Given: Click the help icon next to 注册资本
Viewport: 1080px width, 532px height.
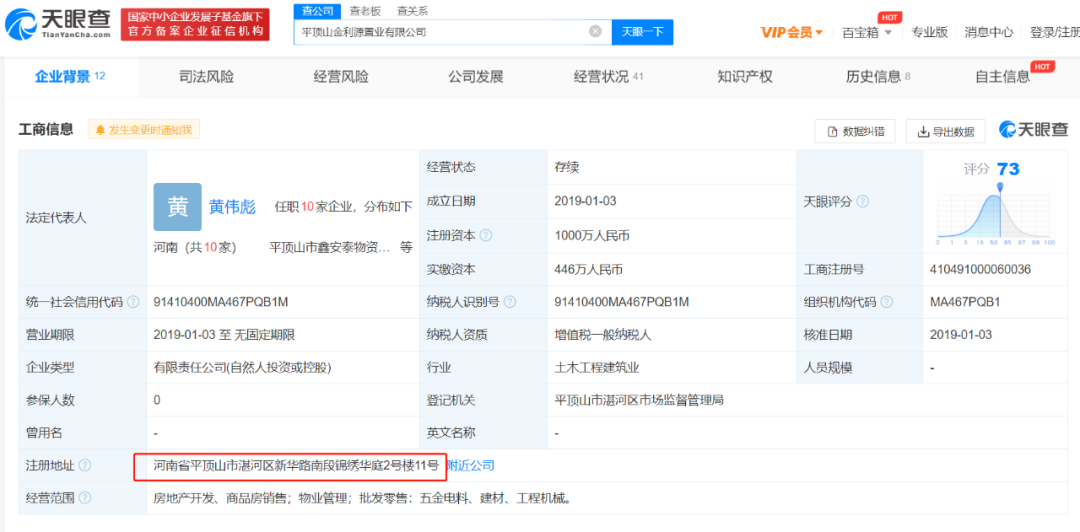Looking at the screenshot, I should (x=486, y=236).
